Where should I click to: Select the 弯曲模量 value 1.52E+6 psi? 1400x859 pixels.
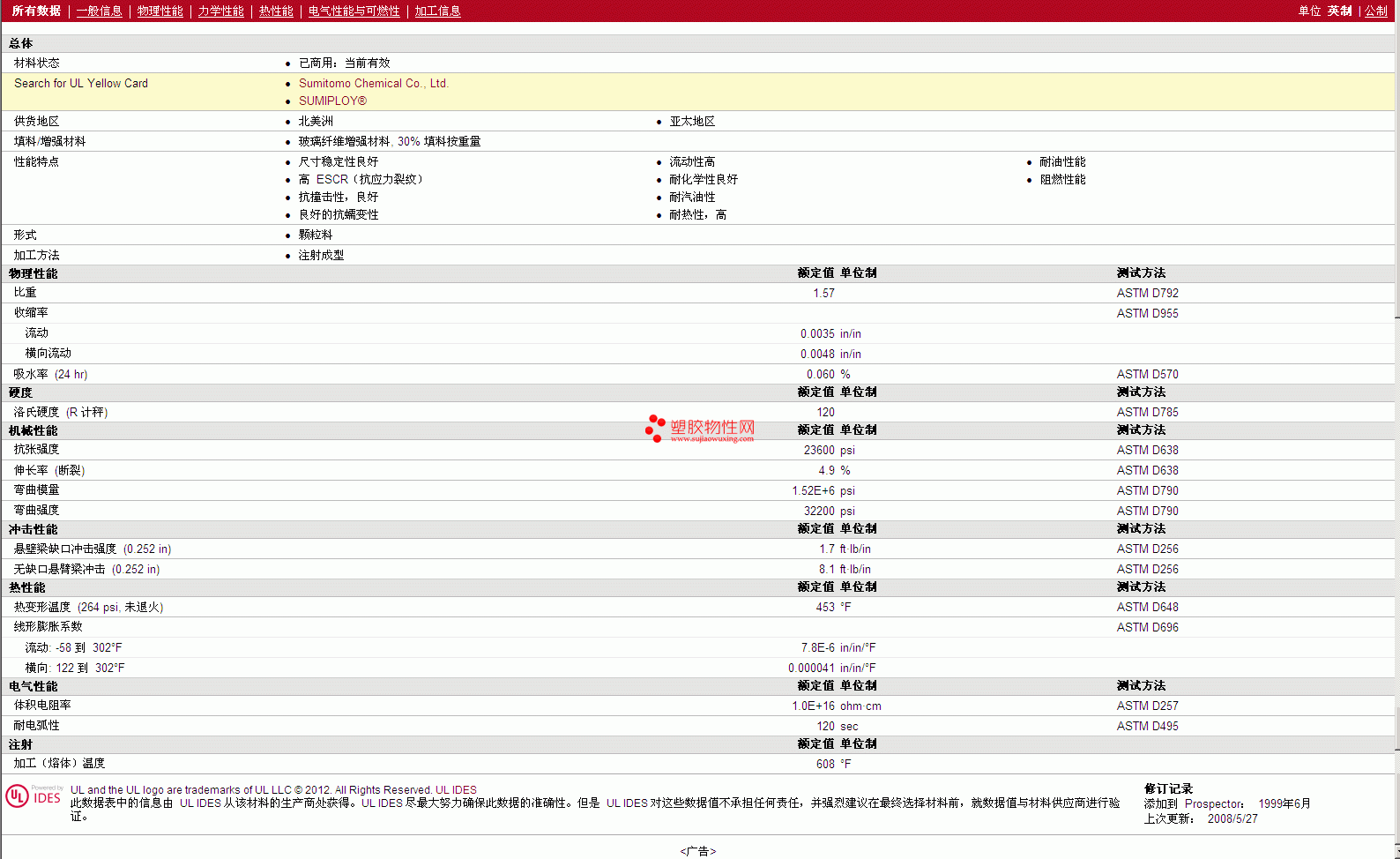tap(823, 490)
